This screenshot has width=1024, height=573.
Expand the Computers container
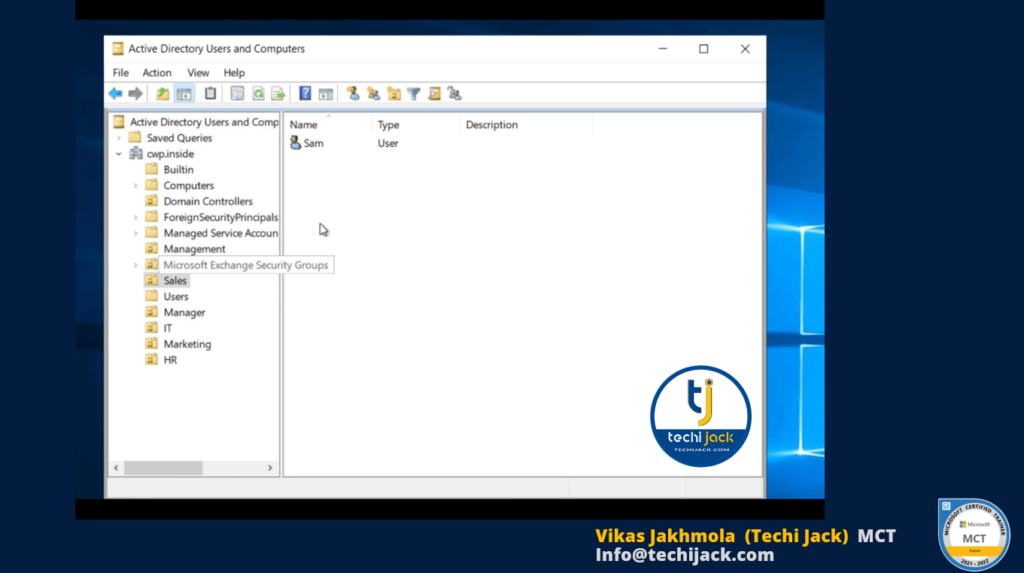[135, 186]
